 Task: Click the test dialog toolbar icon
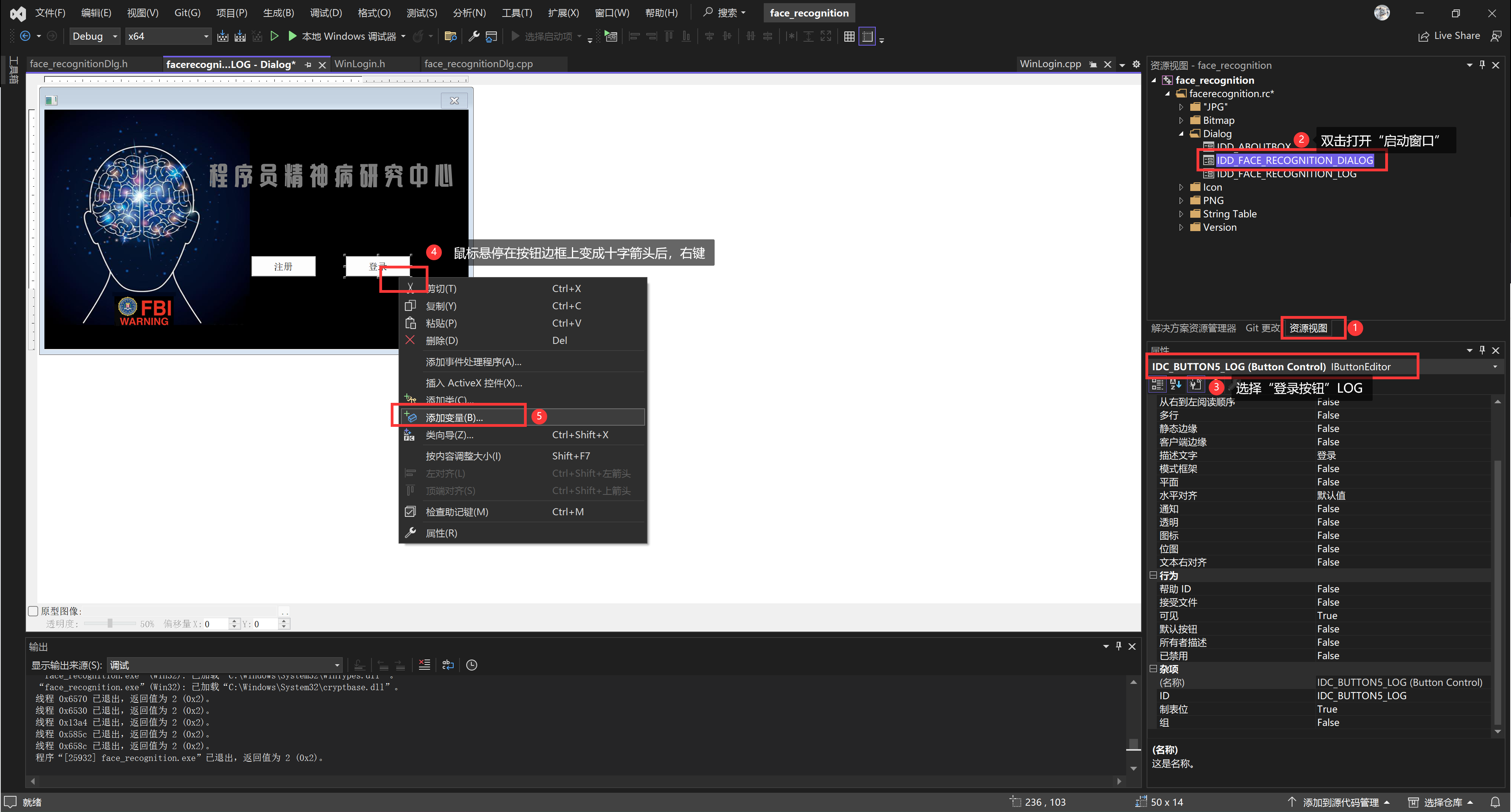[610, 37]
